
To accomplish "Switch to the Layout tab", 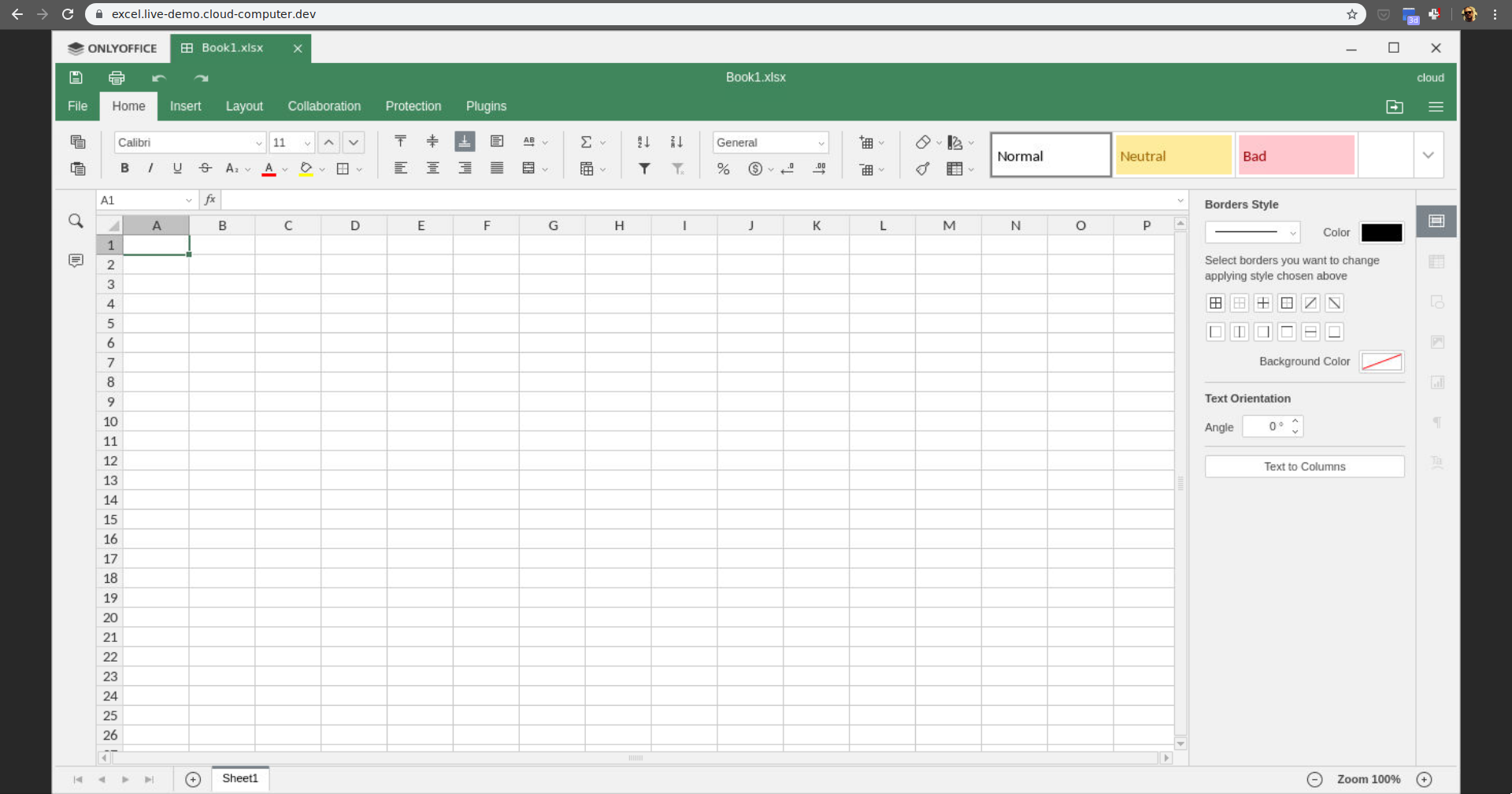I will (244, 106).
